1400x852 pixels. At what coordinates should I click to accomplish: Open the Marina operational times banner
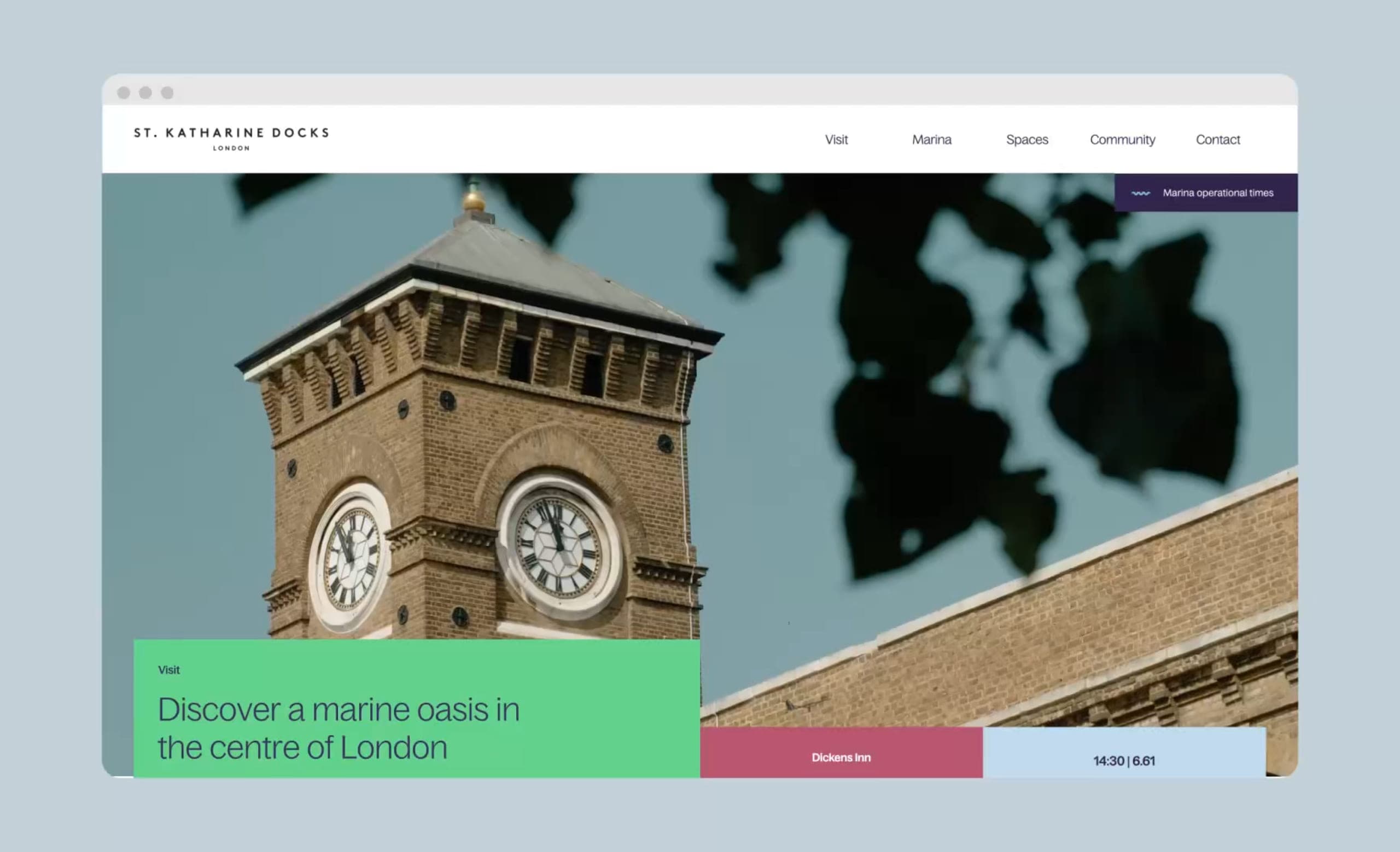[x=1206, y=192]
